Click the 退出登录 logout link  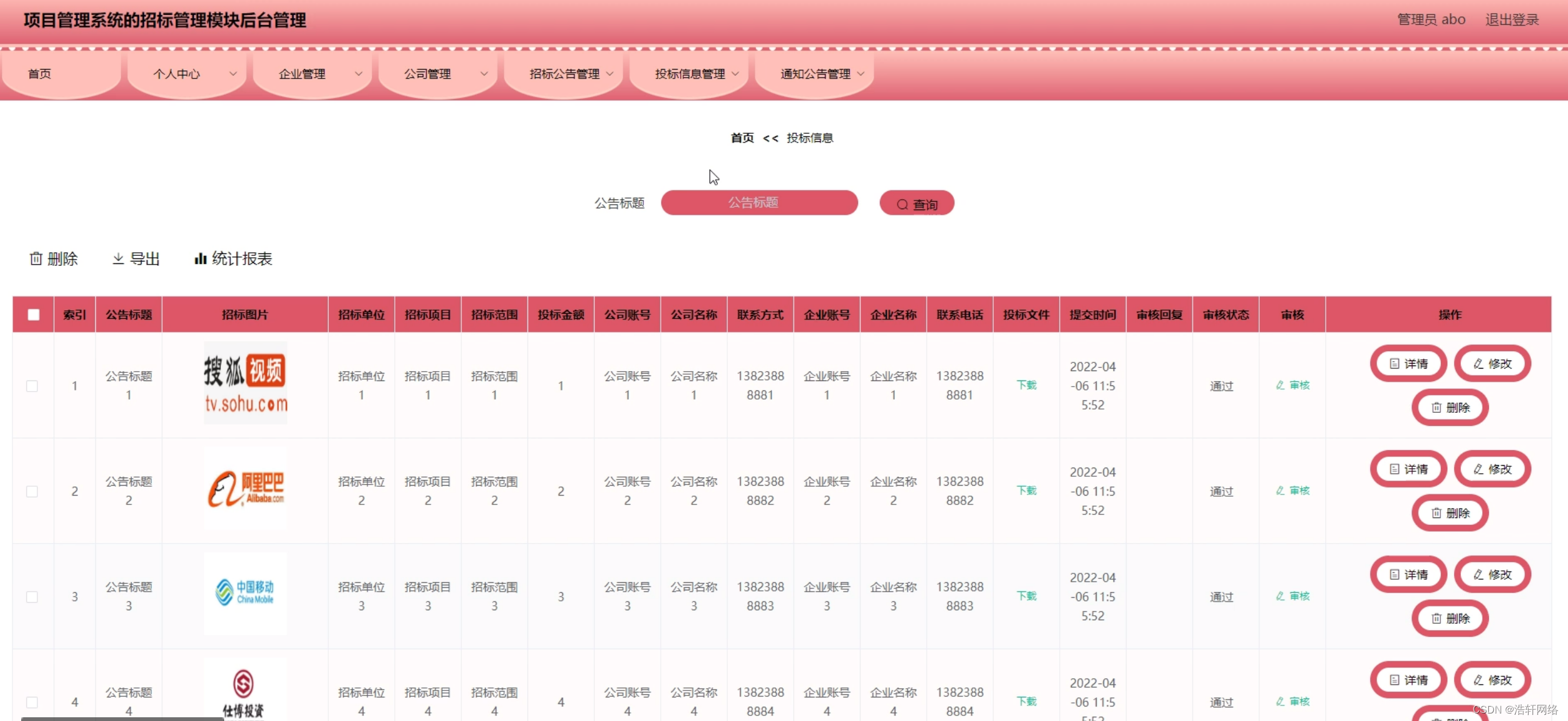[1513, 19]
